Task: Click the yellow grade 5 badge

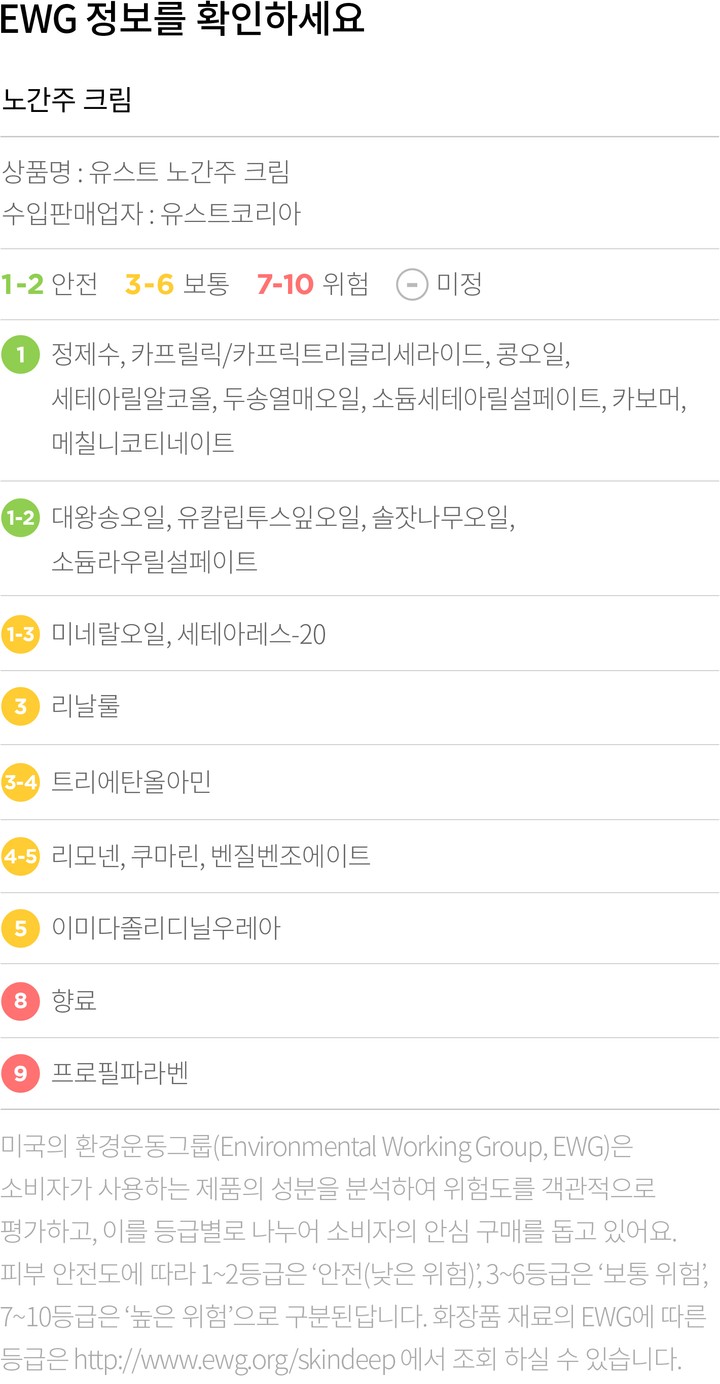Action: click(x=20, y=928)
